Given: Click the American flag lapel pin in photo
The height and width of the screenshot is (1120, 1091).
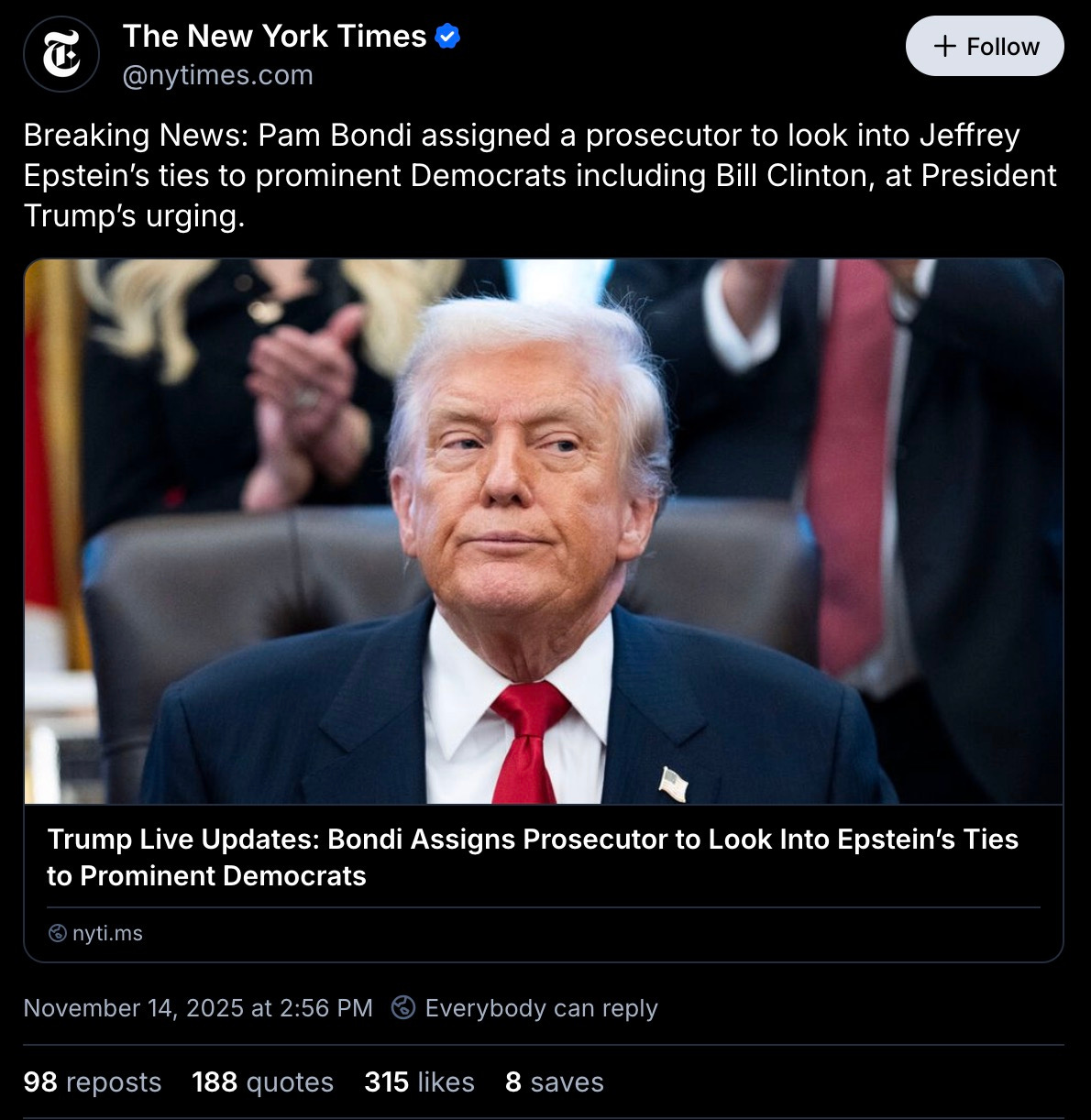Looking at the screenshot, I should 674,785.
